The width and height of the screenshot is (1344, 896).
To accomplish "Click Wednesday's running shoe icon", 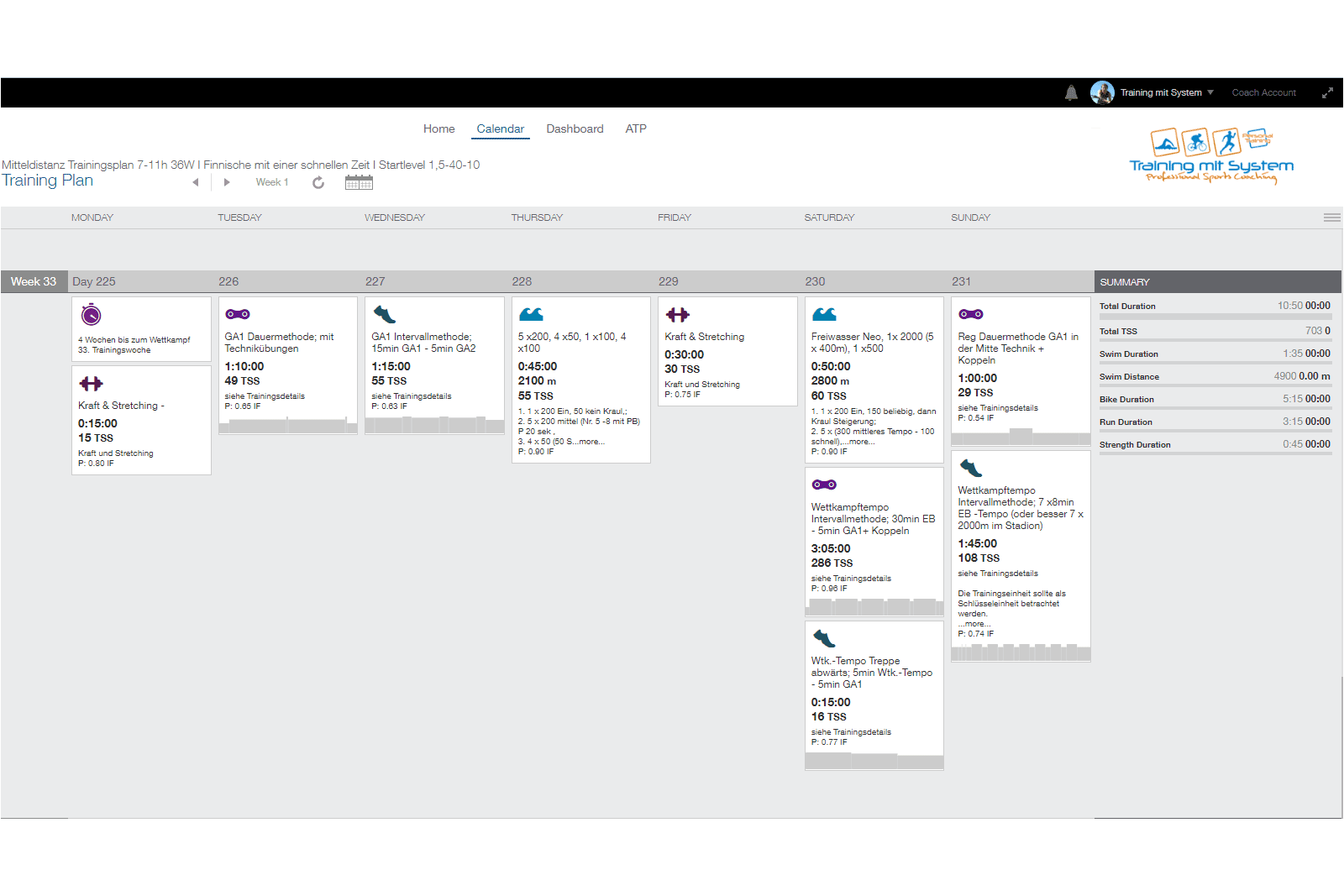I will (385, 315).
